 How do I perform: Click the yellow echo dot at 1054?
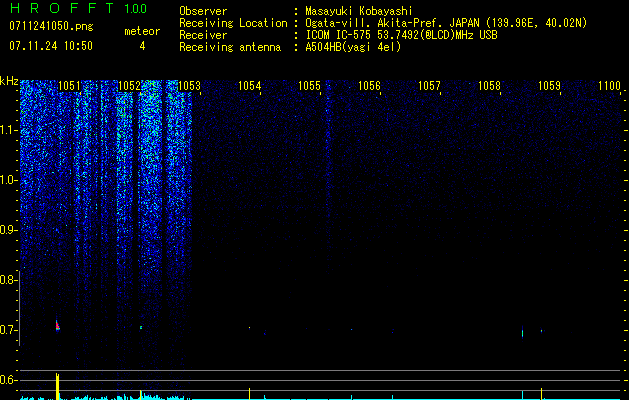click(250, 328)
